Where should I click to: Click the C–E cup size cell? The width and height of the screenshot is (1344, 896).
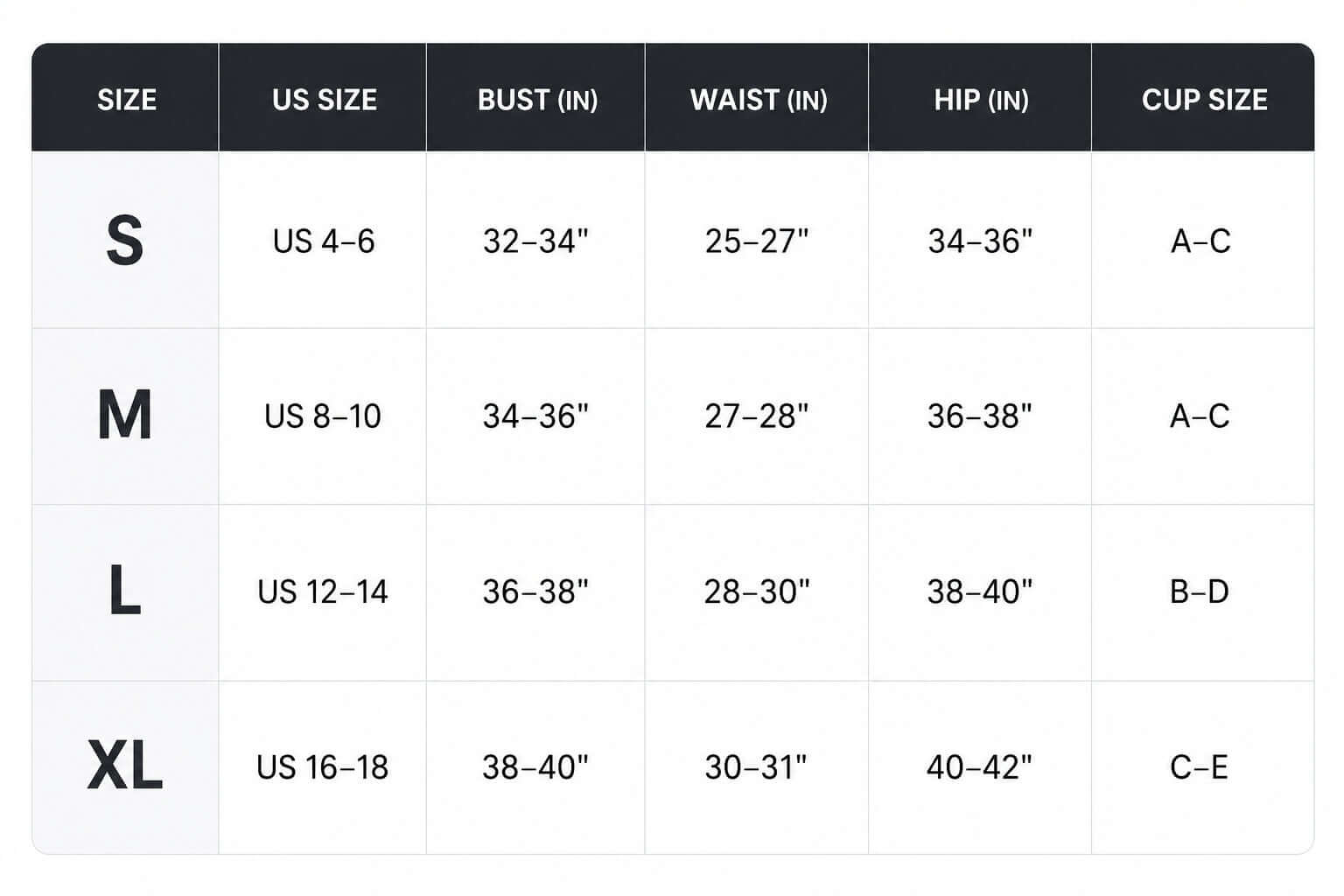tap(1200, 766)
